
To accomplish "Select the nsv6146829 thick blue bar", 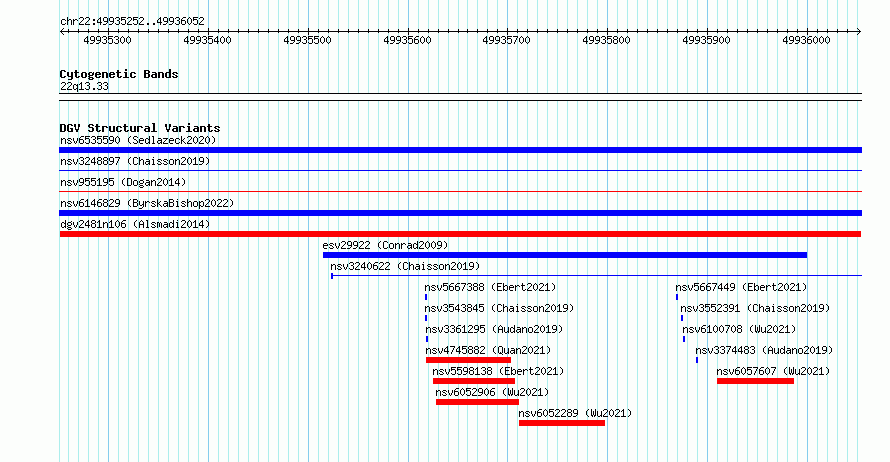I will click(460, 213).
